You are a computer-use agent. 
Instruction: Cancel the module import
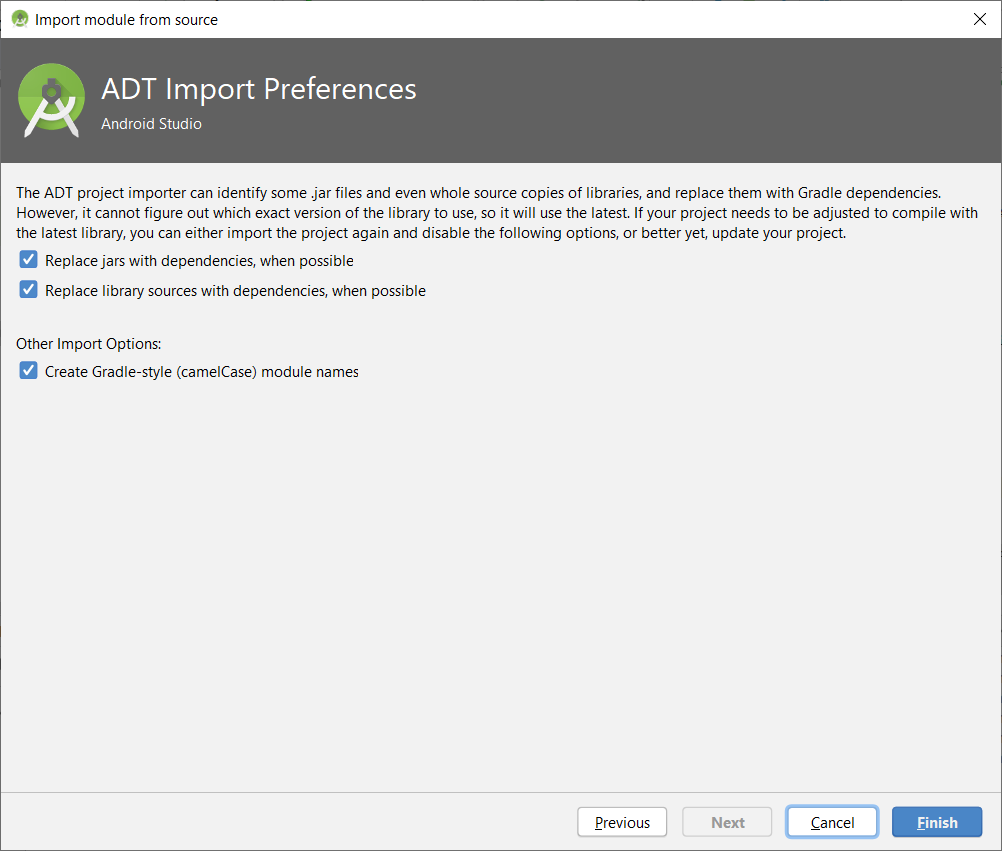(832, 822)
